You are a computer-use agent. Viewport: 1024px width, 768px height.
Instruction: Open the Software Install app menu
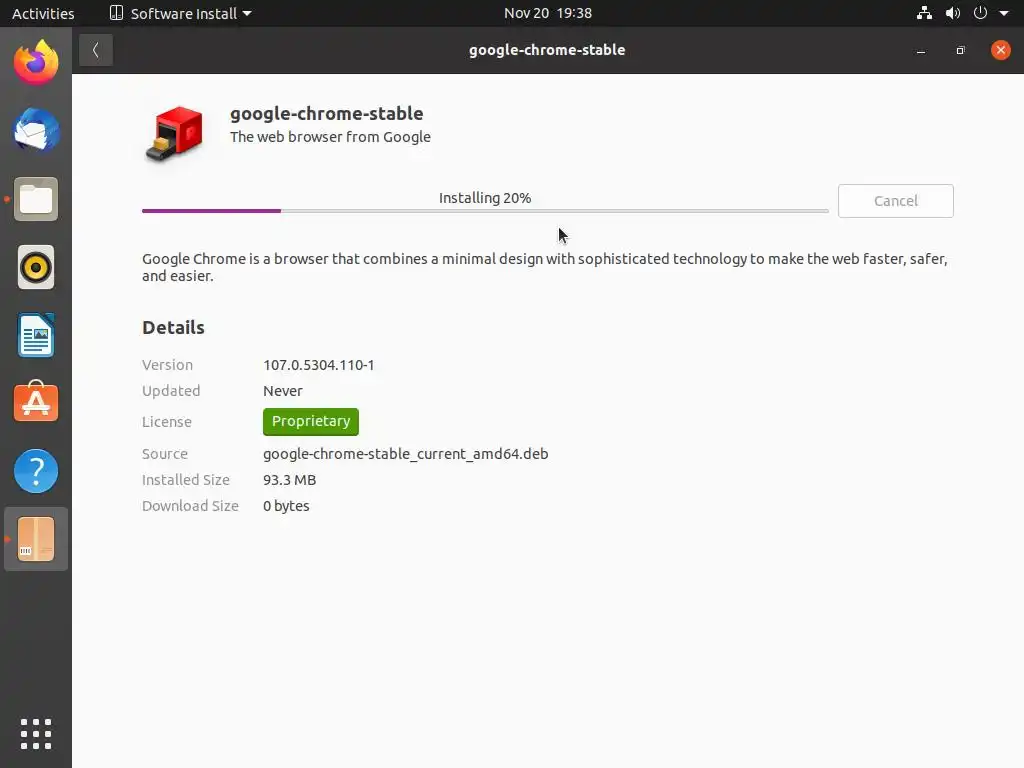tap(180, 13)
